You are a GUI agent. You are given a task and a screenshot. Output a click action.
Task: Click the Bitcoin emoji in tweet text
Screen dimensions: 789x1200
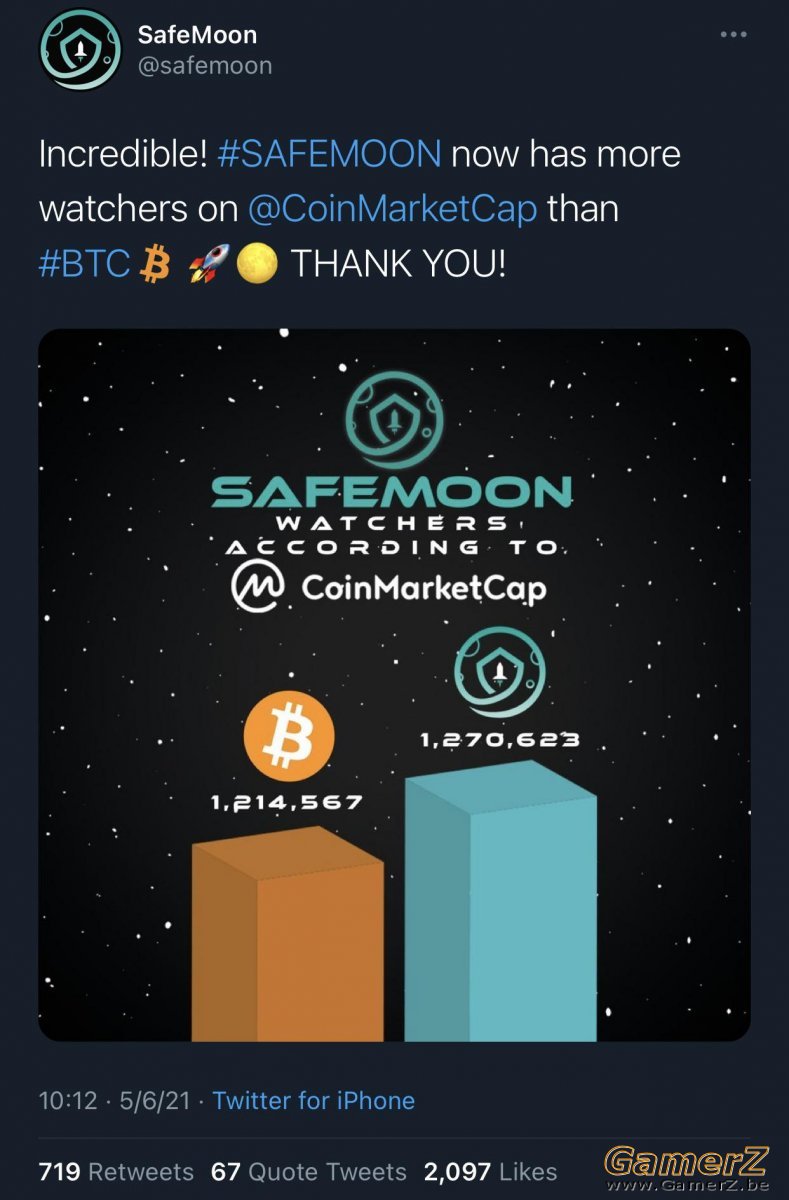(x=155, y=263)
